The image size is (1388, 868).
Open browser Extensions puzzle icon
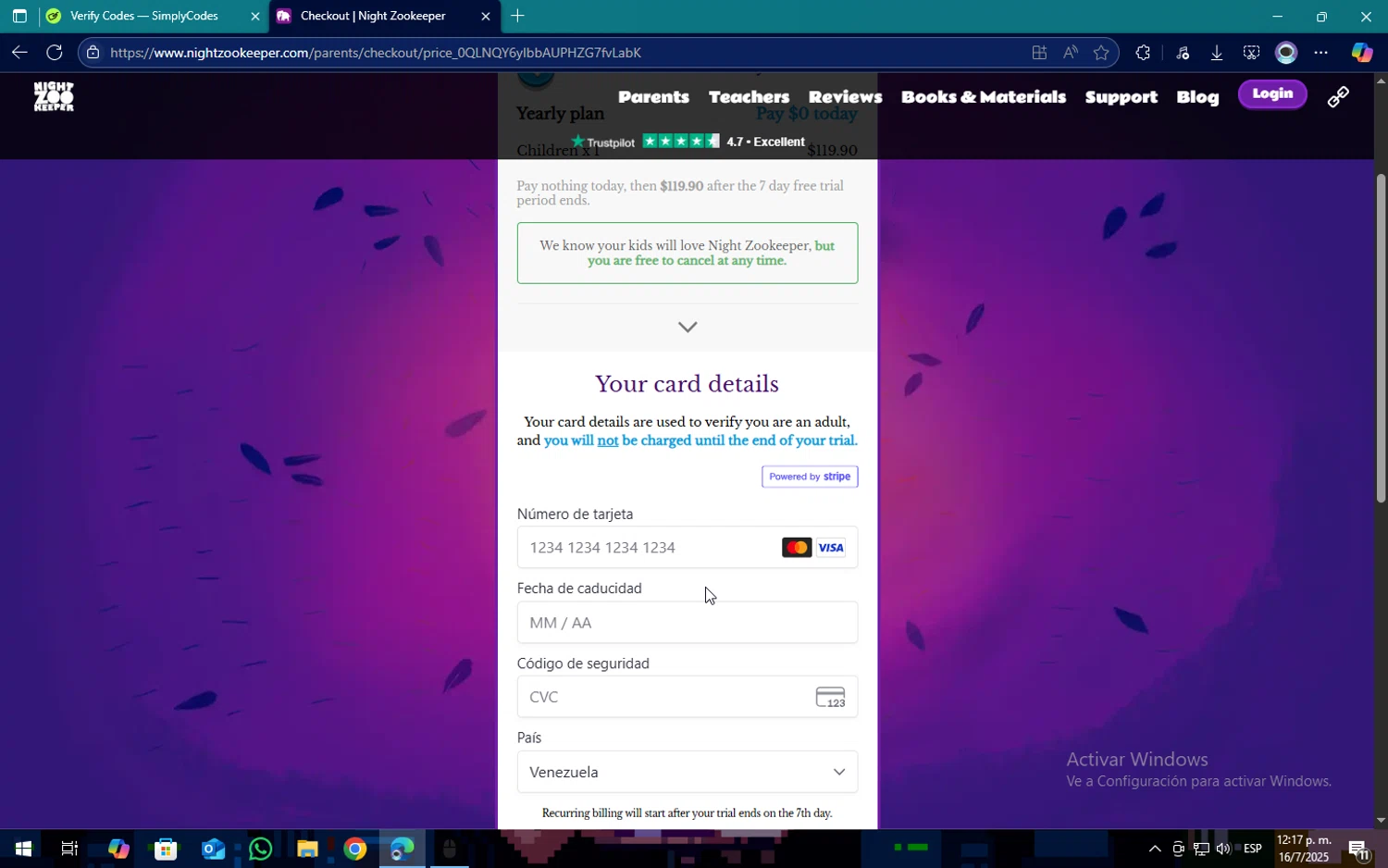(1143, 53)
